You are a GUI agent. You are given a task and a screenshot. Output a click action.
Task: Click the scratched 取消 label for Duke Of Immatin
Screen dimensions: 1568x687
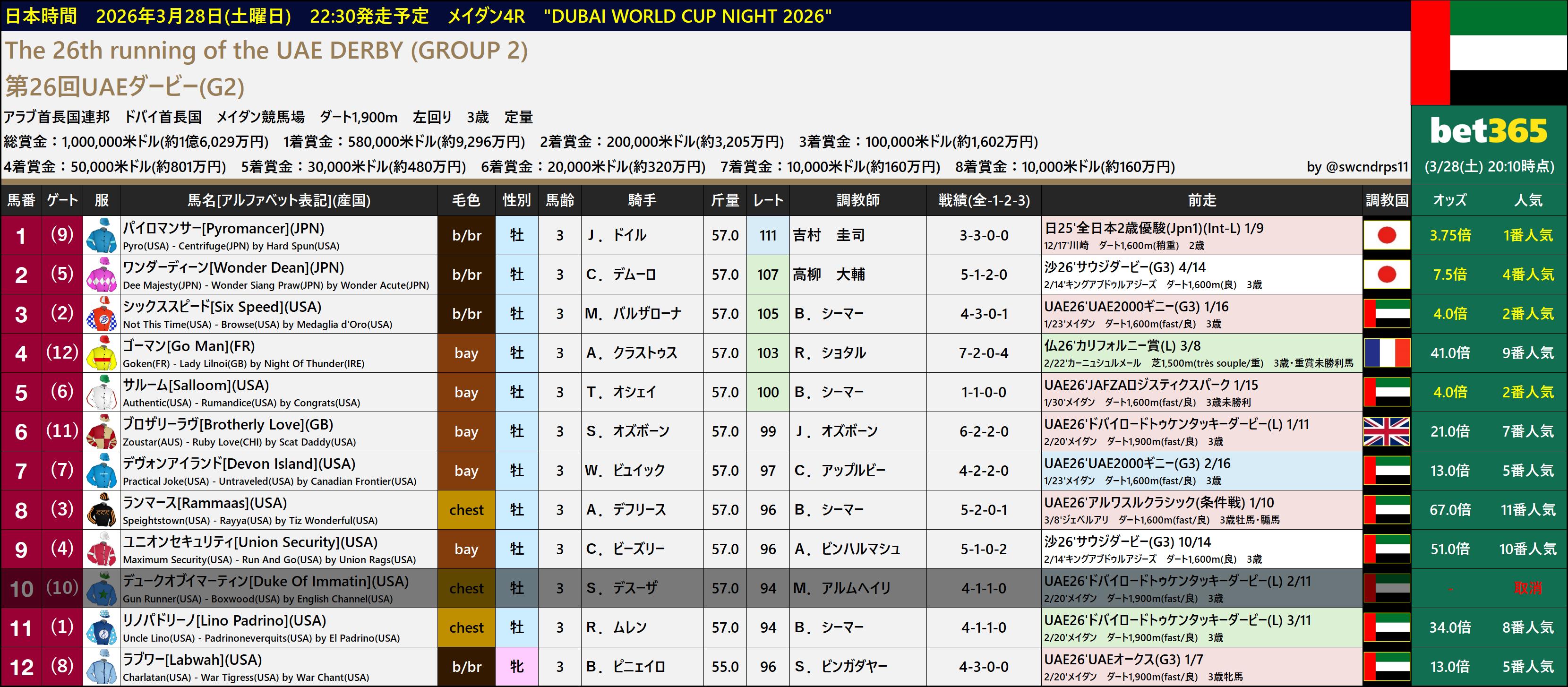(1527, 588)
